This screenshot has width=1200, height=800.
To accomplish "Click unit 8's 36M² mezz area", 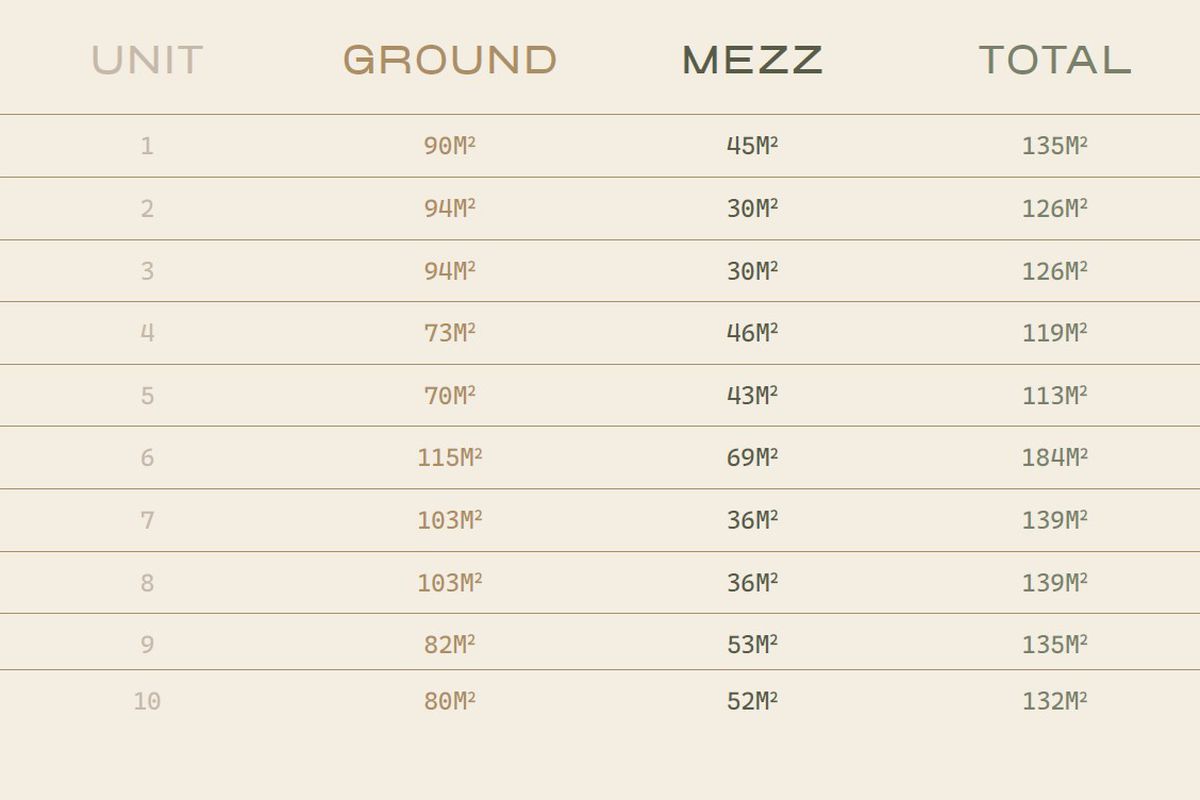I will (752, 582).
